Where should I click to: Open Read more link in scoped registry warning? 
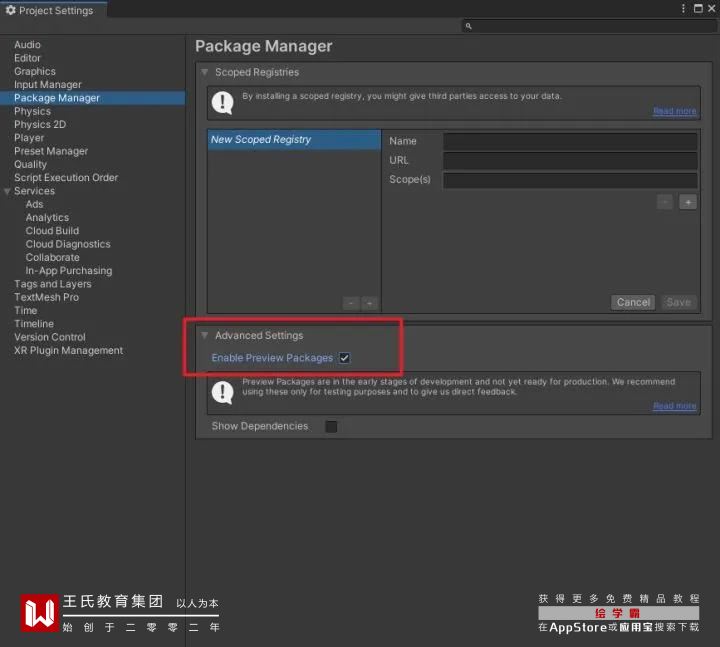click(x=675, y=111)
